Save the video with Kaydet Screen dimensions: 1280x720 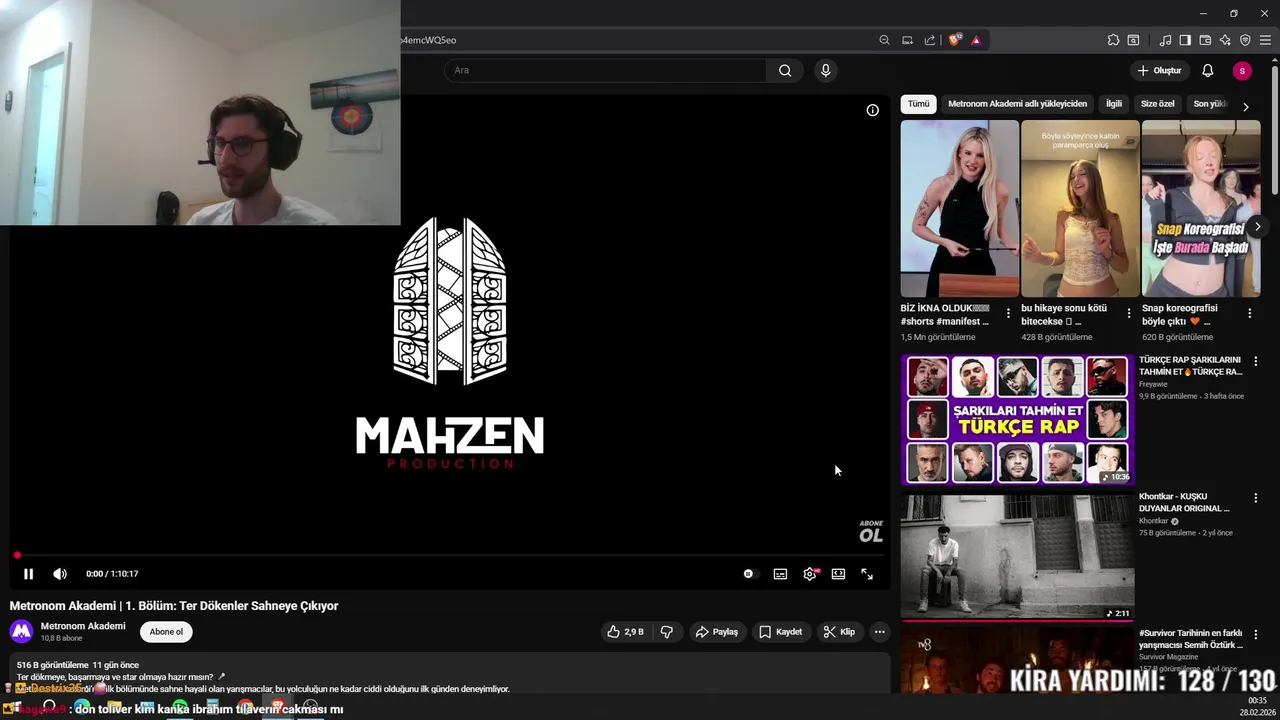coord(780,632)
